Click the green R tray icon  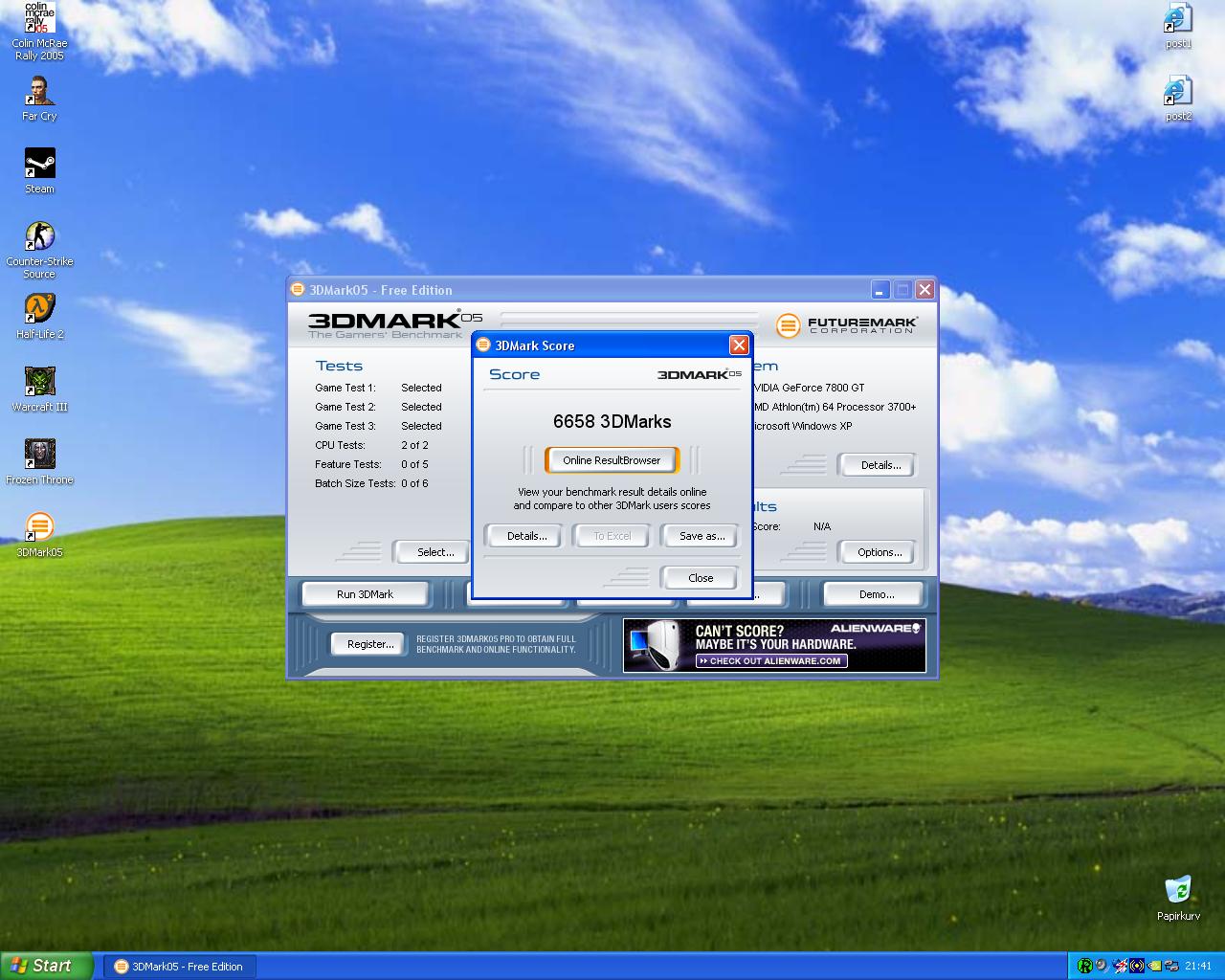tap(1084, 966)
